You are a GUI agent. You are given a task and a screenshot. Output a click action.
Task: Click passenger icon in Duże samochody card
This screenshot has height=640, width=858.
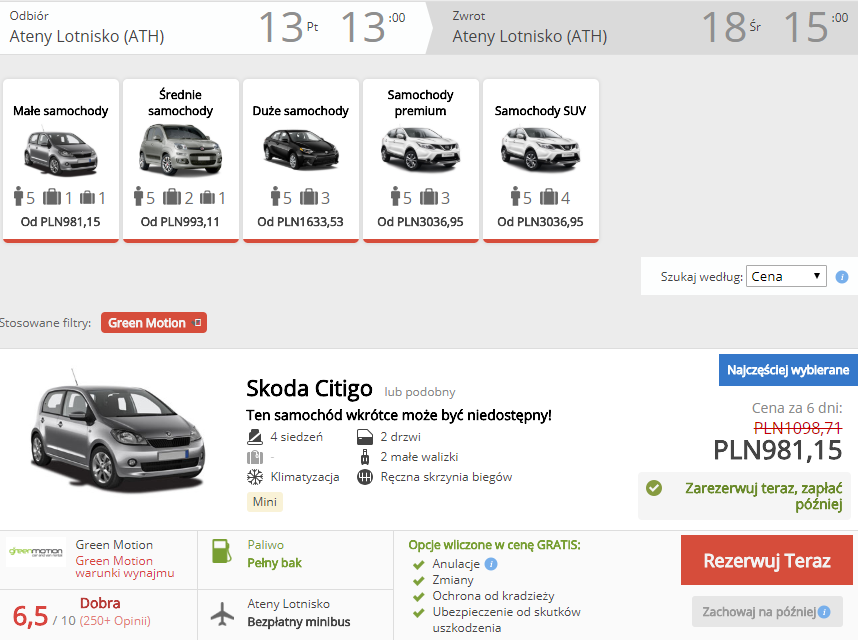pyautogui.click(x=275, y=196)
